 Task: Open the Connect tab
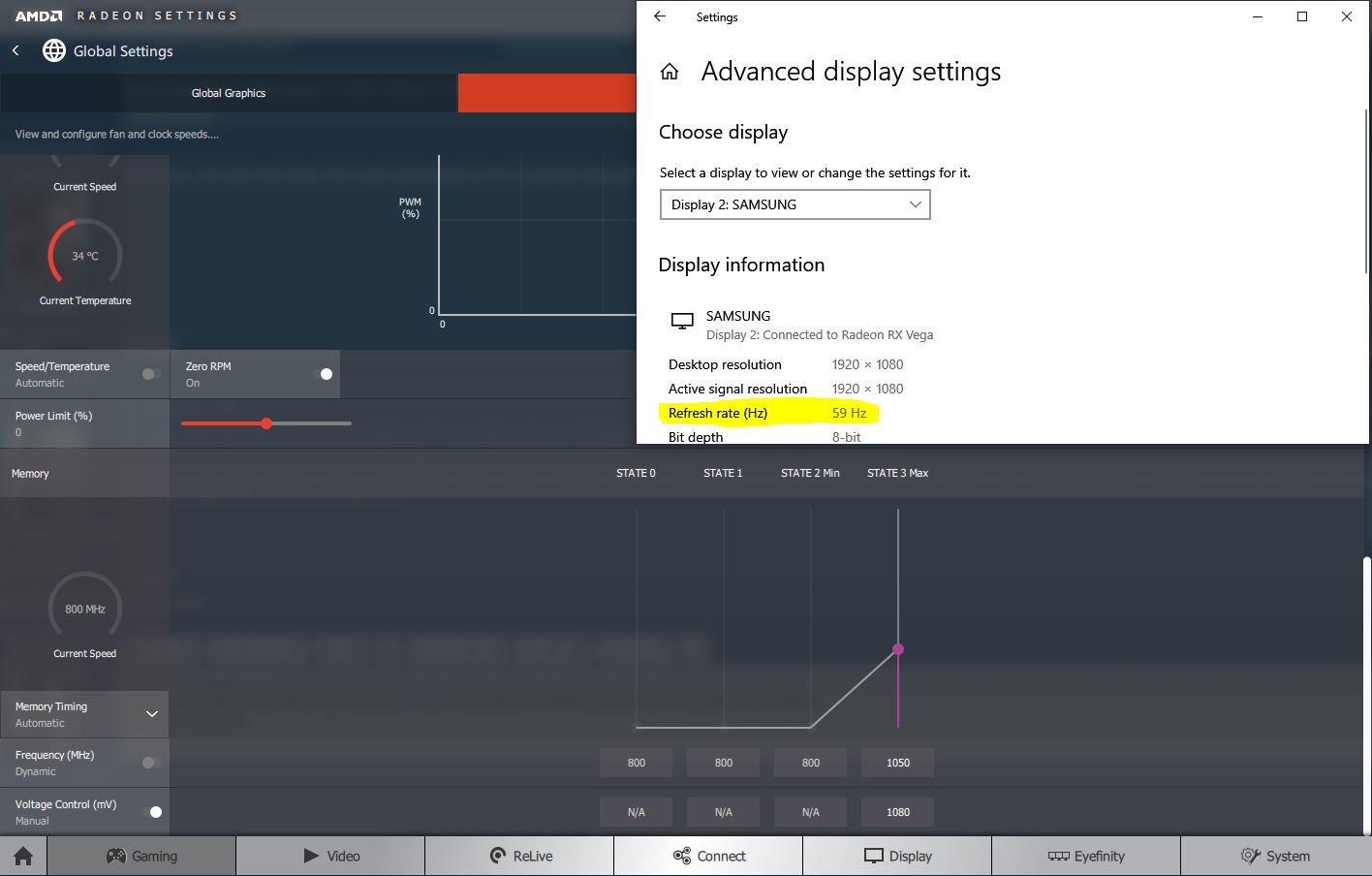[708, 856]
